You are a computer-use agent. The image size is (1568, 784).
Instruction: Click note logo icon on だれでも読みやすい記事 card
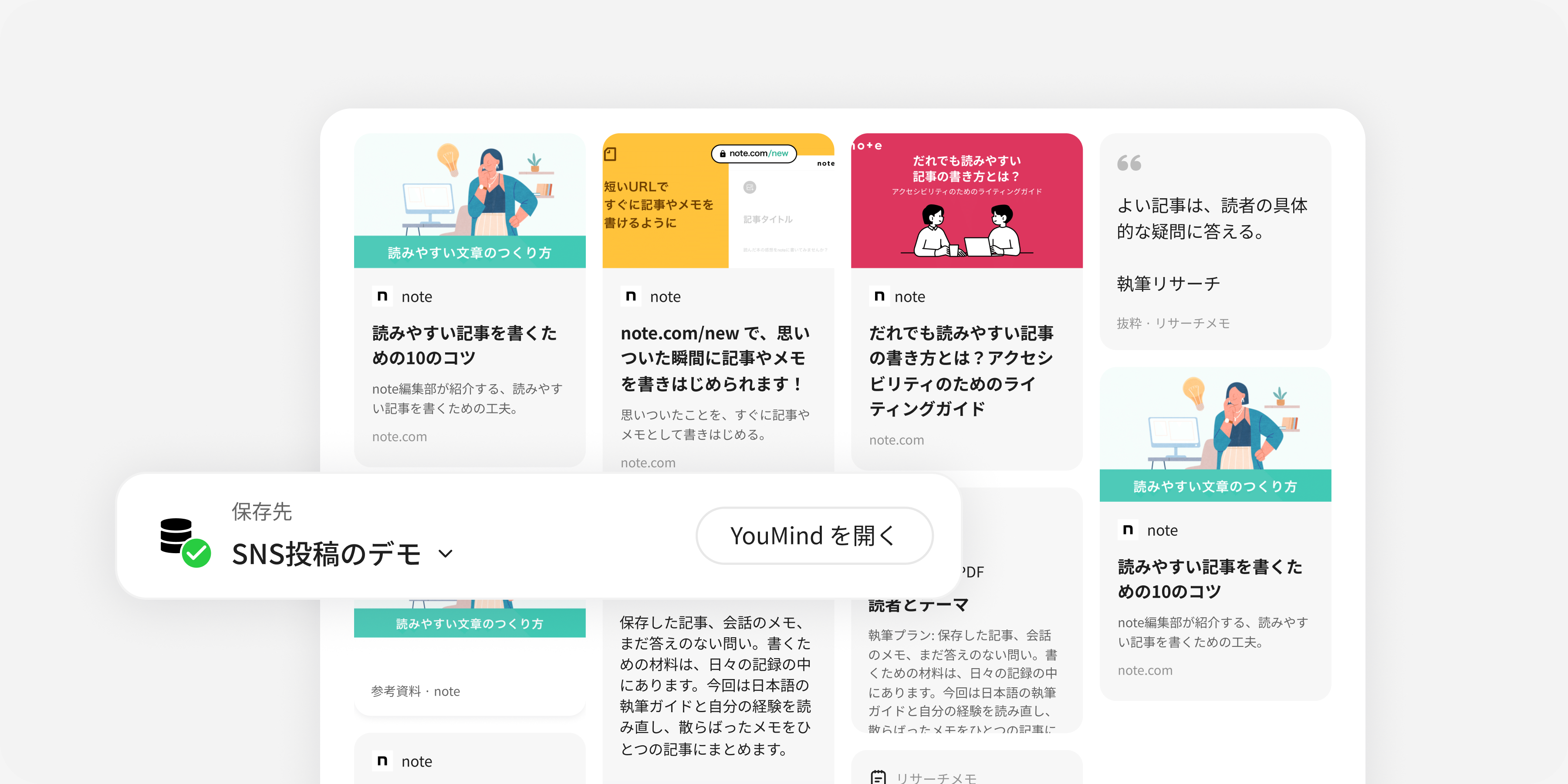click(879, 296)
